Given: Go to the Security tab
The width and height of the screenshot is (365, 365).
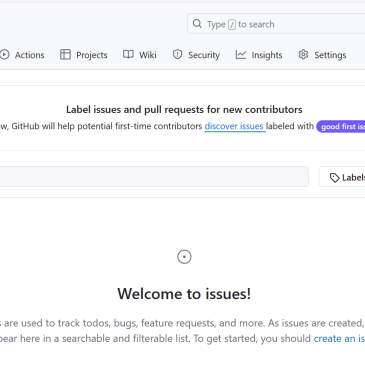Looking at the screenshot, I should tap(196, 55).
